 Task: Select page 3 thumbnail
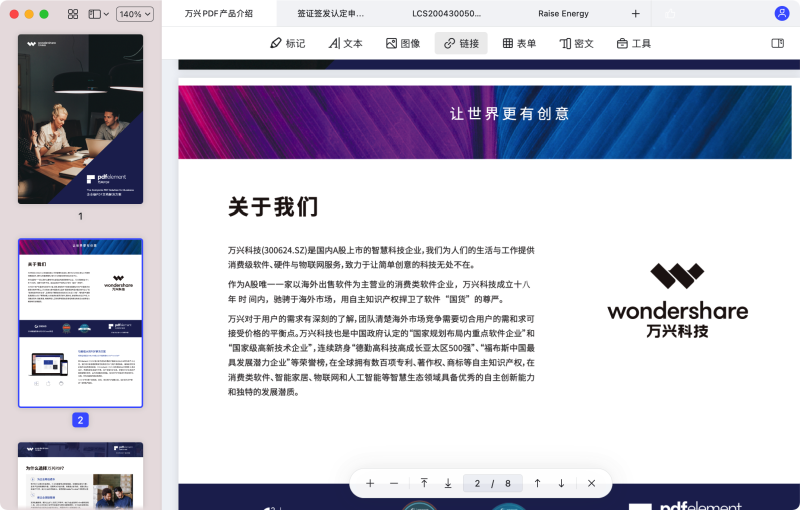81,475
